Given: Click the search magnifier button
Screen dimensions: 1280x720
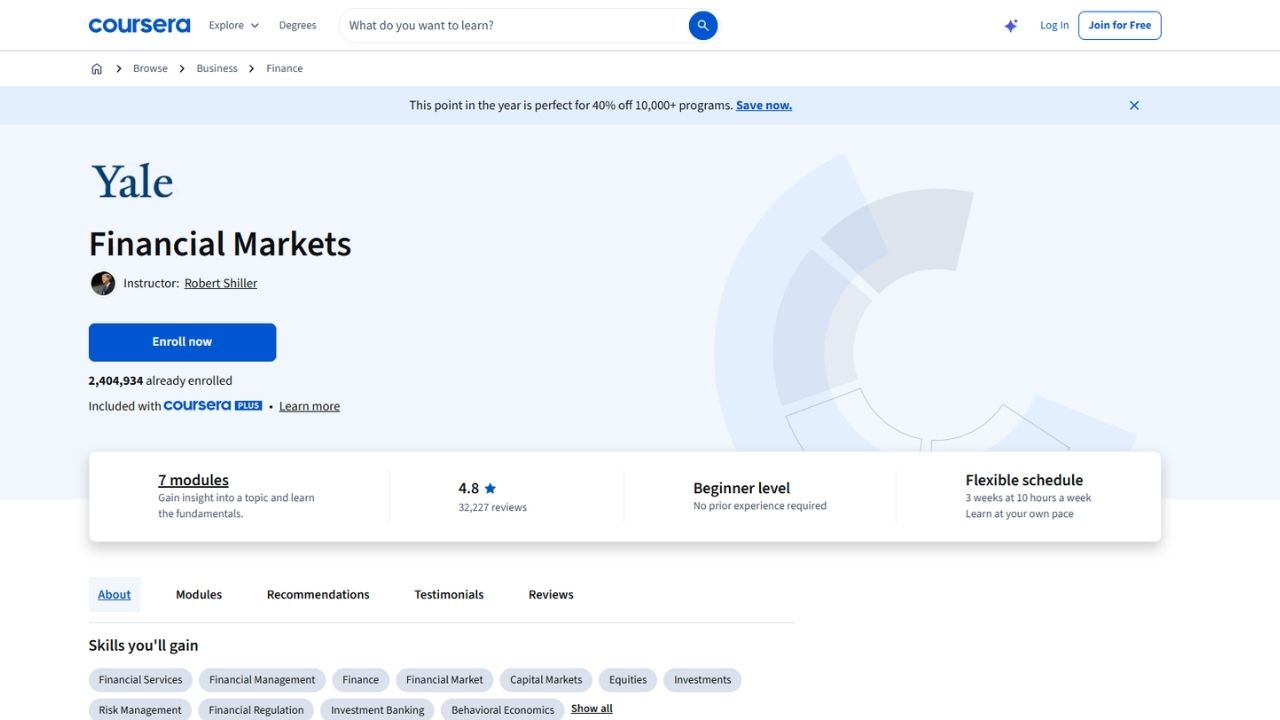Looking at the screenshot, I should click(703, 26).
